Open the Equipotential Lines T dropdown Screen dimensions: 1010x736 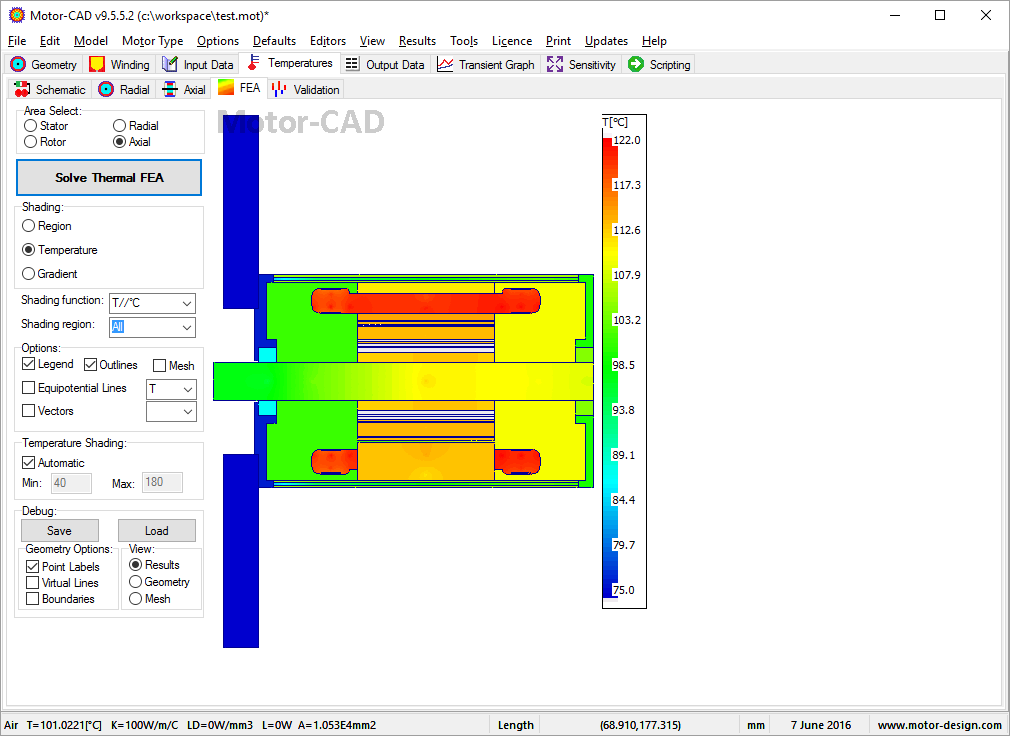[171, 389]
